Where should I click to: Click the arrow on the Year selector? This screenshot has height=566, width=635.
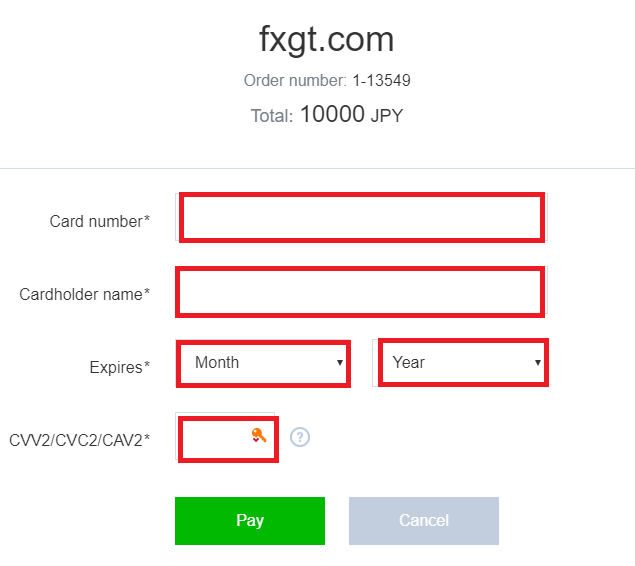pos(538,363)
